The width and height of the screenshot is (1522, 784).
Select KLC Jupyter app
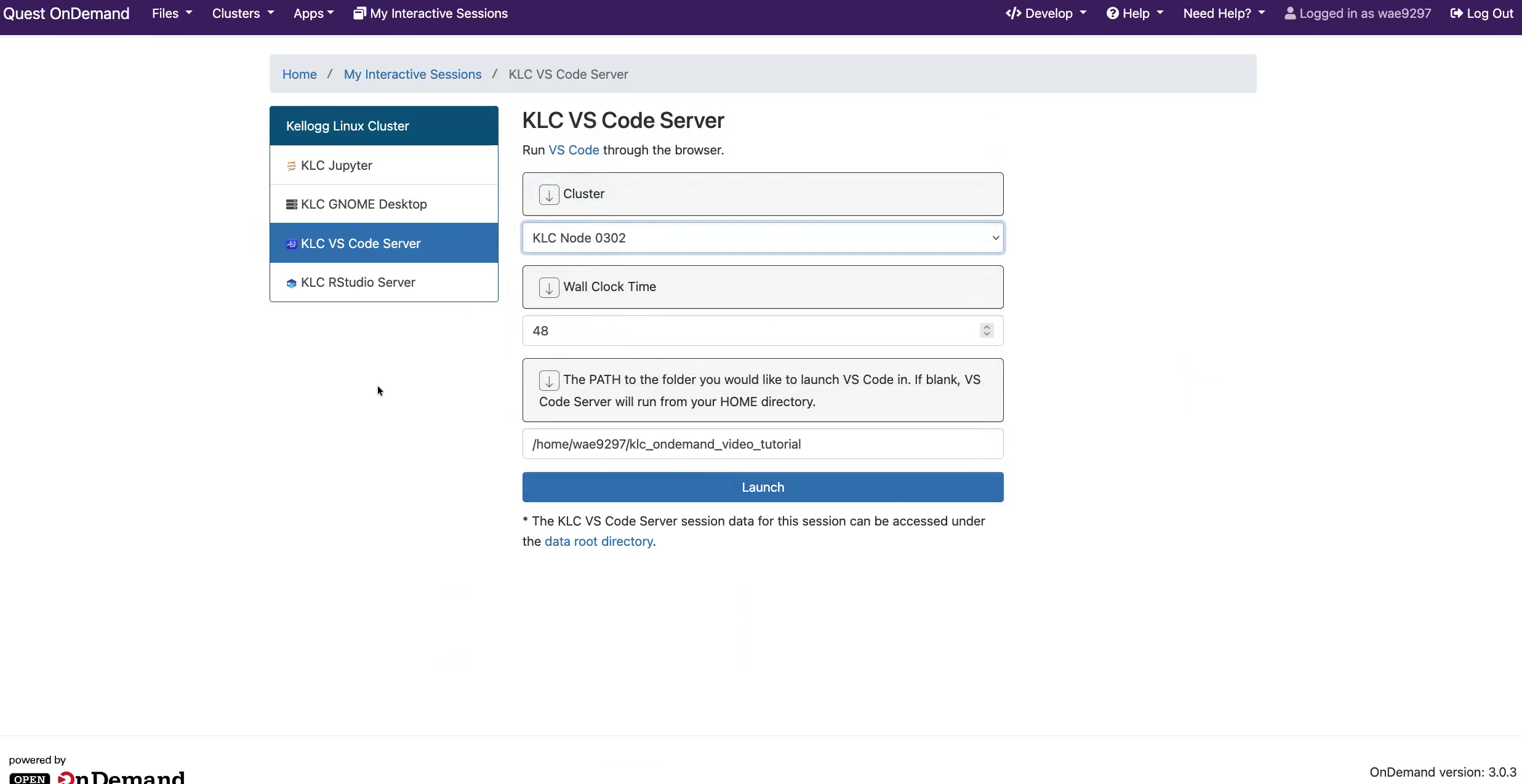[x=384, y=166]
